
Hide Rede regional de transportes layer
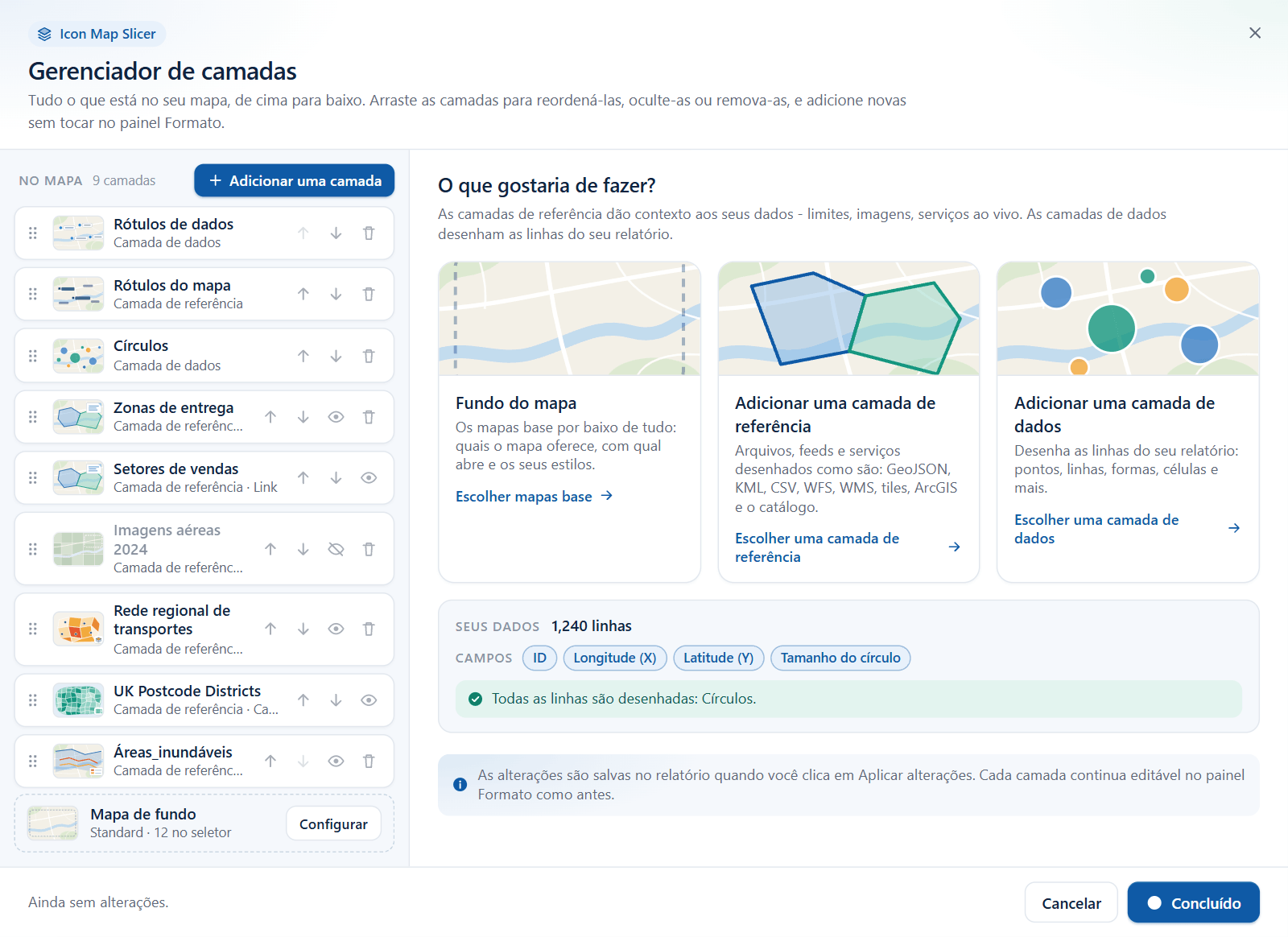[336, 629]
